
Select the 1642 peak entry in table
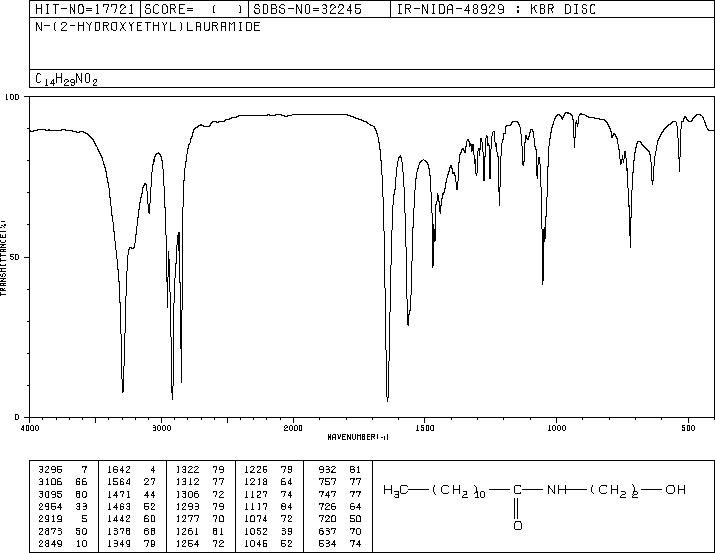(x=131, y=470)
